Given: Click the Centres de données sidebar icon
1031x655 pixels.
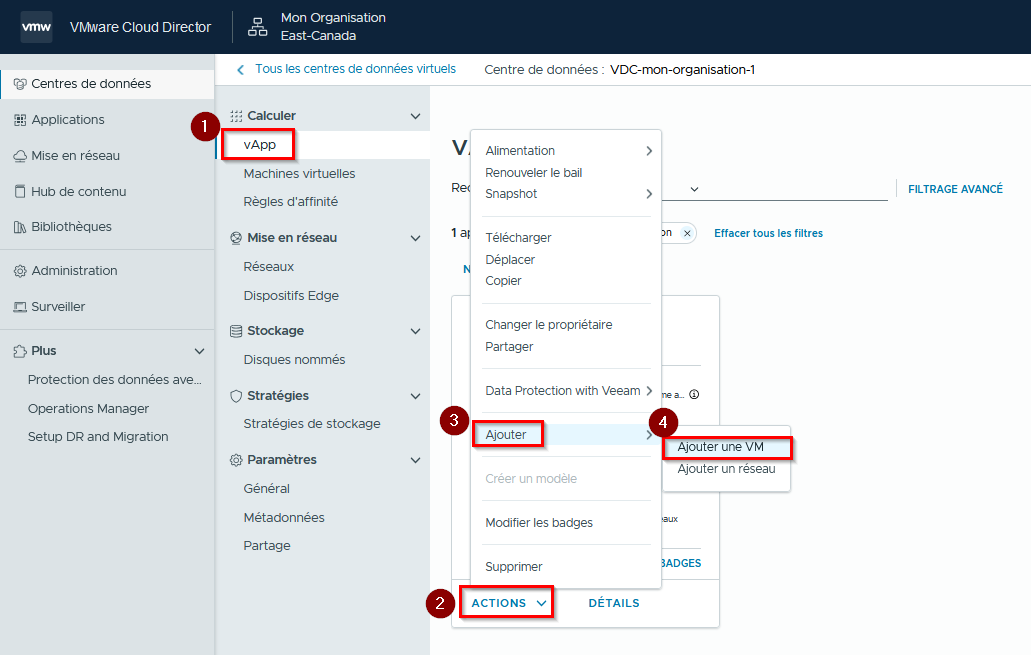Looking at the screenshot, I should [x=20, y=84].
